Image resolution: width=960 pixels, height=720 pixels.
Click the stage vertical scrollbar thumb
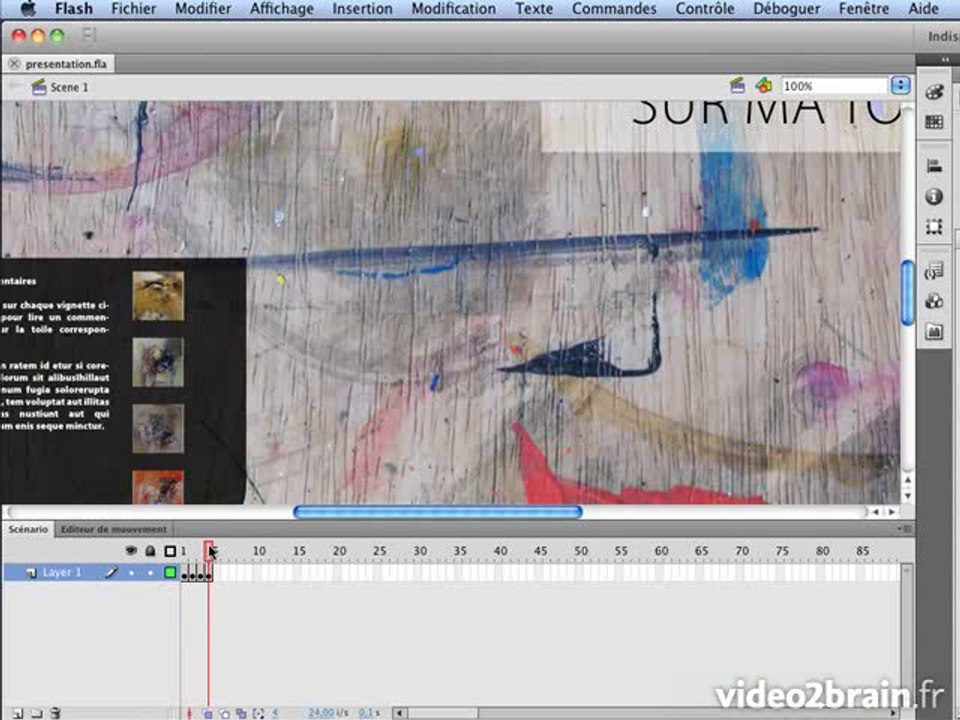(907, 293)
